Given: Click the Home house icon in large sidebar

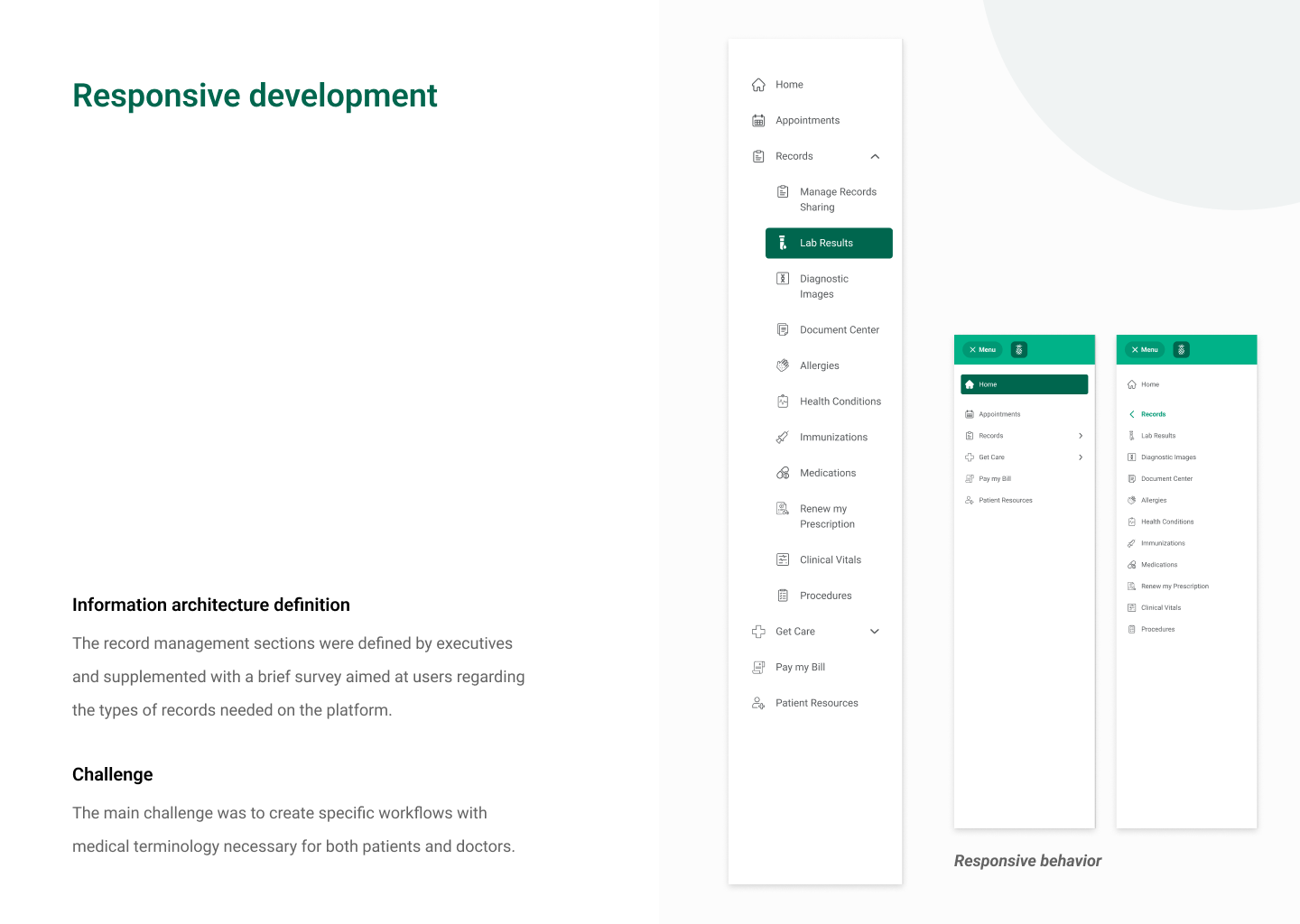Looking at the screenshot, I should 758,85.
